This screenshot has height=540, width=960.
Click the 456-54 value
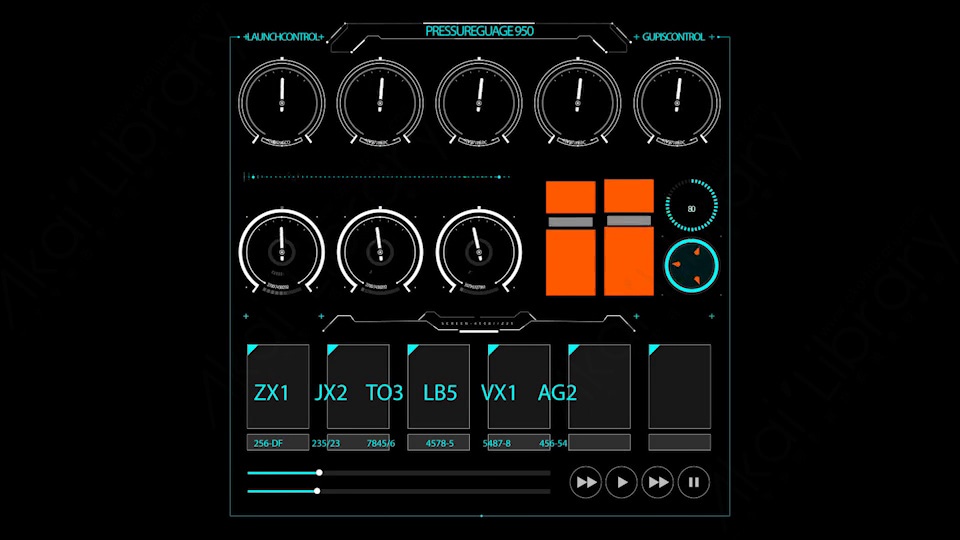point(553,443)
